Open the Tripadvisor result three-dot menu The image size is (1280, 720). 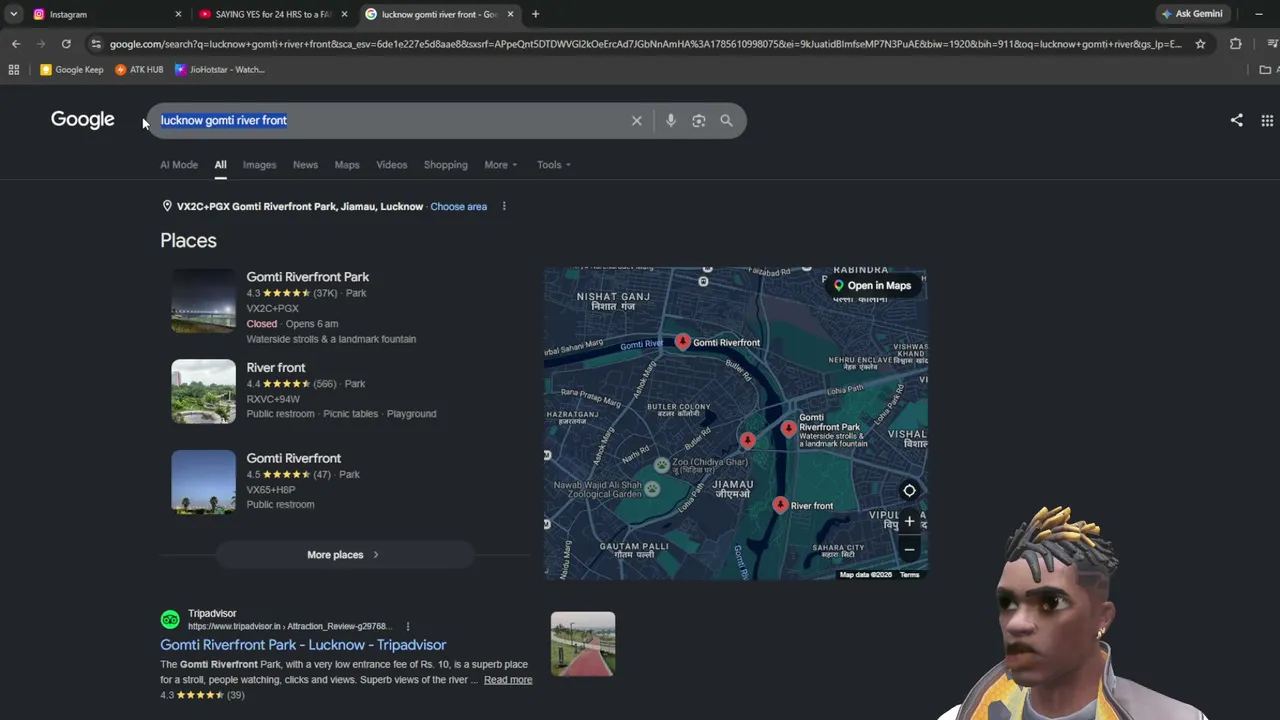(408, 627)
